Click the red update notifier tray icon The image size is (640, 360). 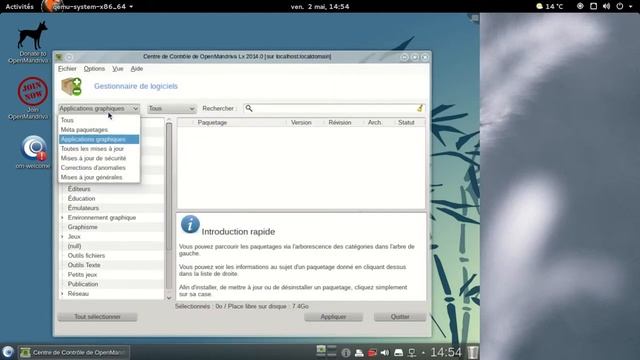(372, 352)
